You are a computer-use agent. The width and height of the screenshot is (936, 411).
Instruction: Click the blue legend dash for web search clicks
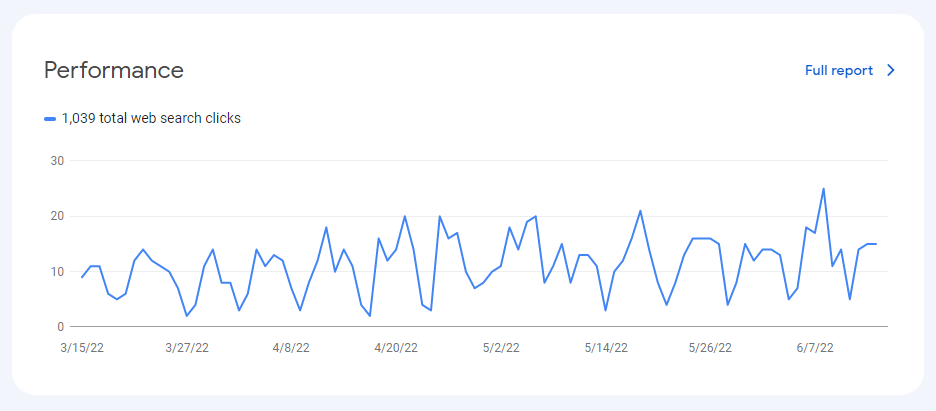[x=50, y=119]
